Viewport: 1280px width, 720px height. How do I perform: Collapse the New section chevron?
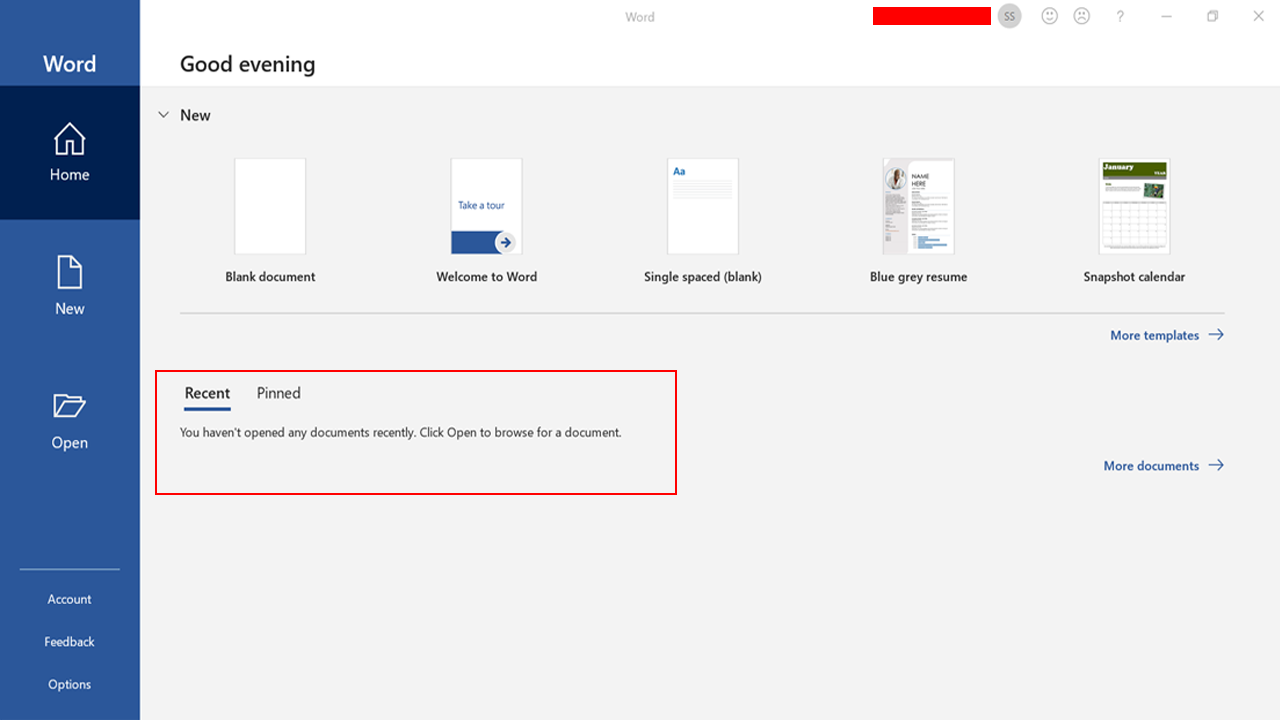pos(163,115)
